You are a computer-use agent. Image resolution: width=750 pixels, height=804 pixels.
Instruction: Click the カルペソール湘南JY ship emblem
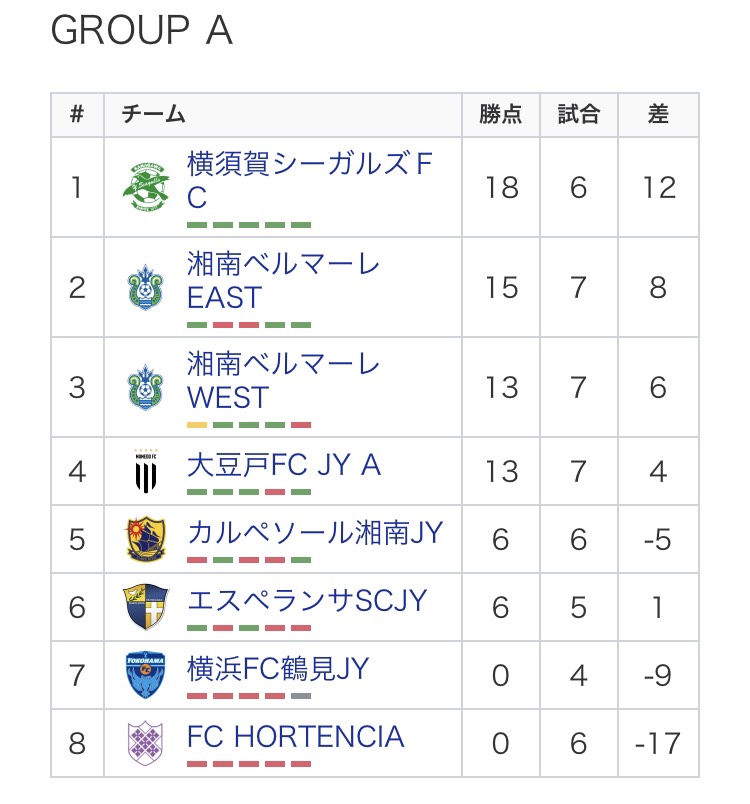tap(146, 539)
